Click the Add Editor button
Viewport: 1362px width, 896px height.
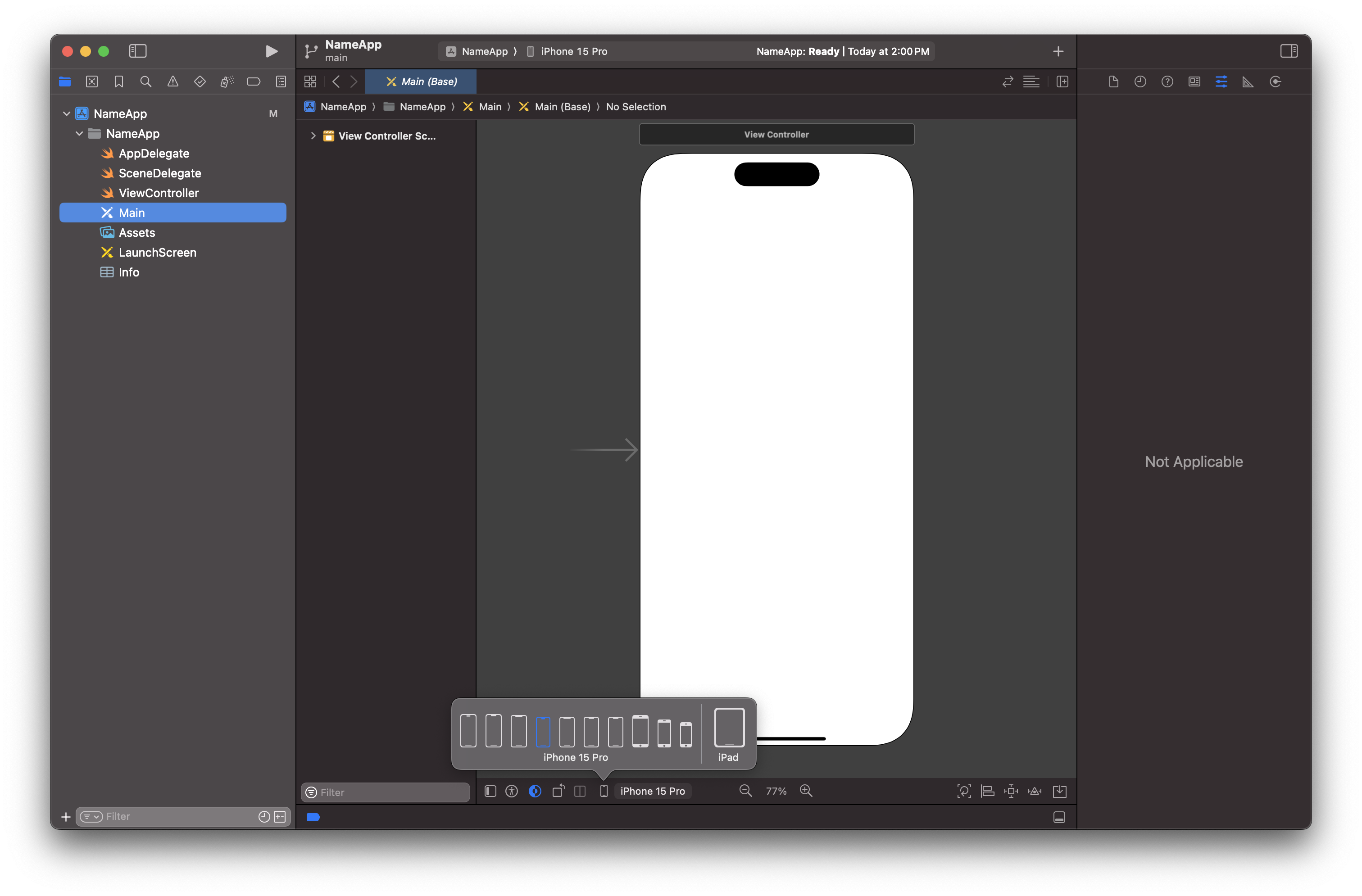coord(1062,82)
